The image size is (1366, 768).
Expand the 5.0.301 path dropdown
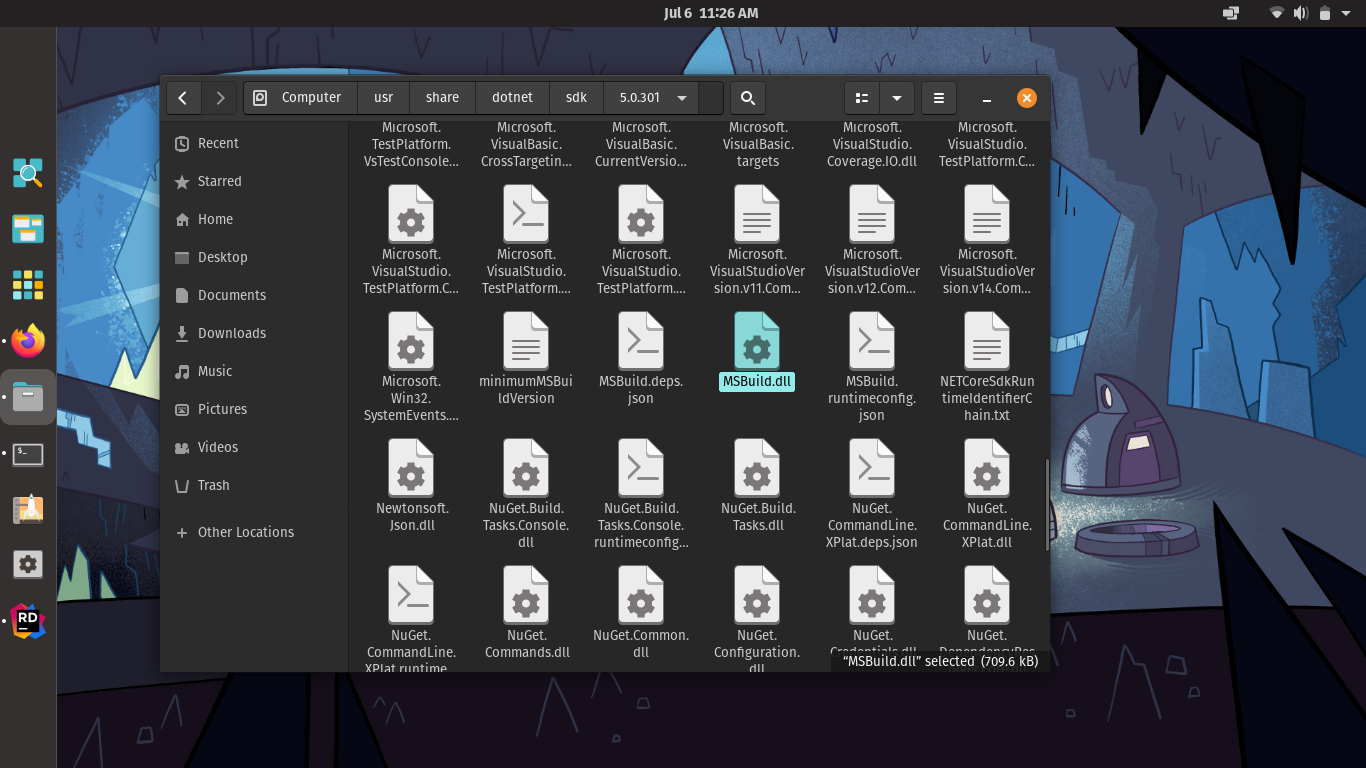click(681, 98)
